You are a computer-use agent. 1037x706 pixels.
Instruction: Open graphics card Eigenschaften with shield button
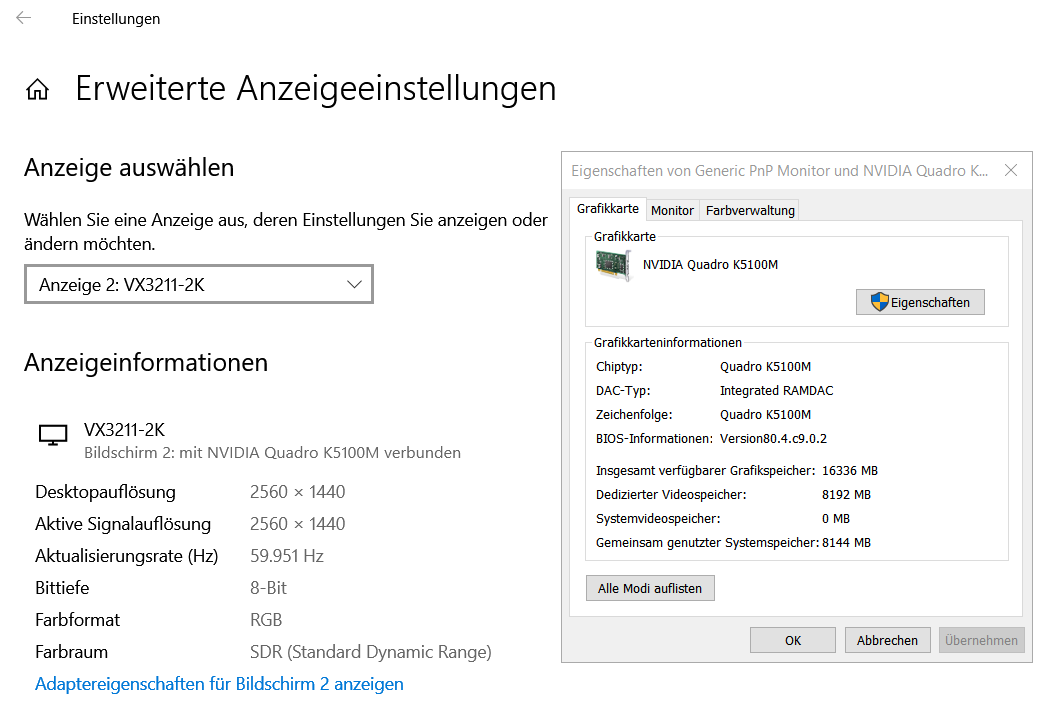920,302
